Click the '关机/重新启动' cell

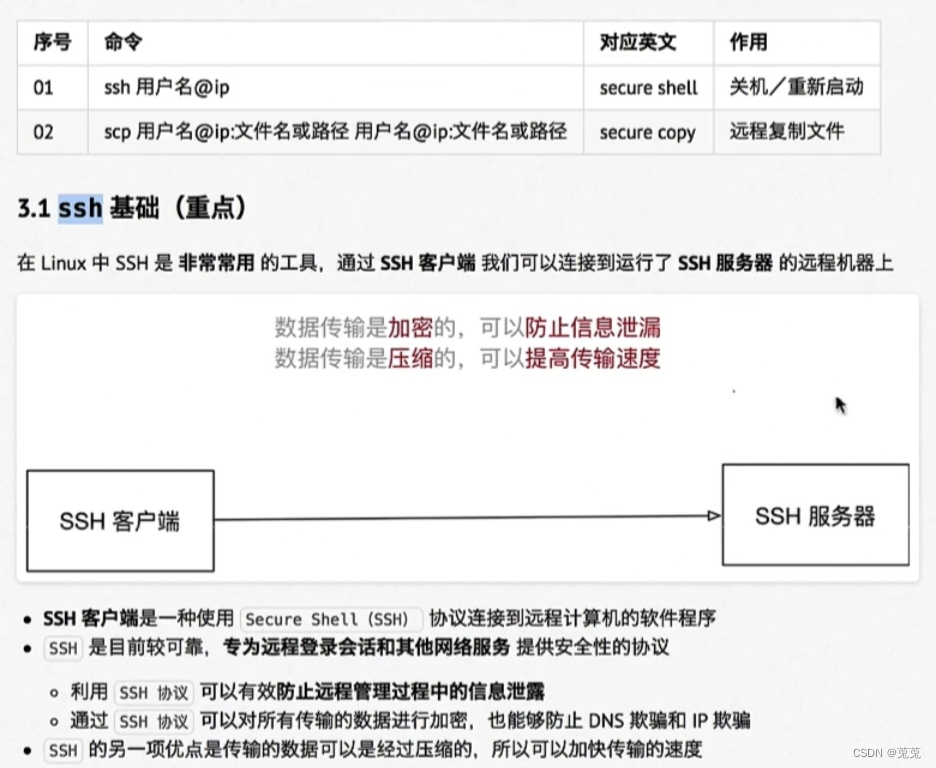tap(797, 87)
